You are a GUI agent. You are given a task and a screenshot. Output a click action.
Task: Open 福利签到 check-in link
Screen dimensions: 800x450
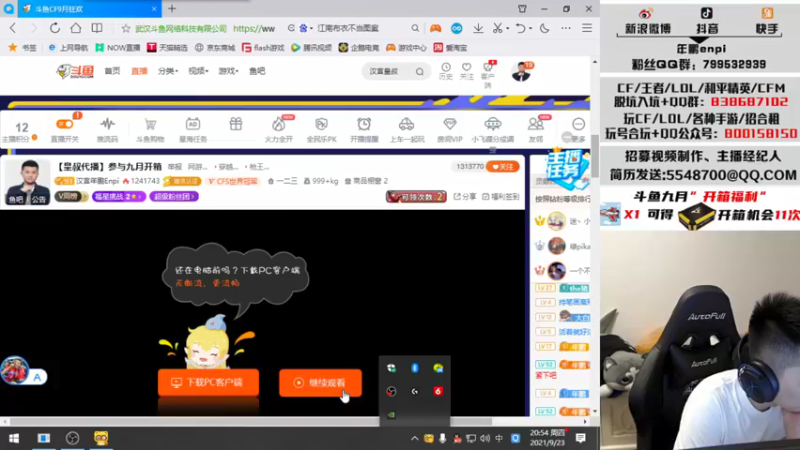[x=501, y=196]
